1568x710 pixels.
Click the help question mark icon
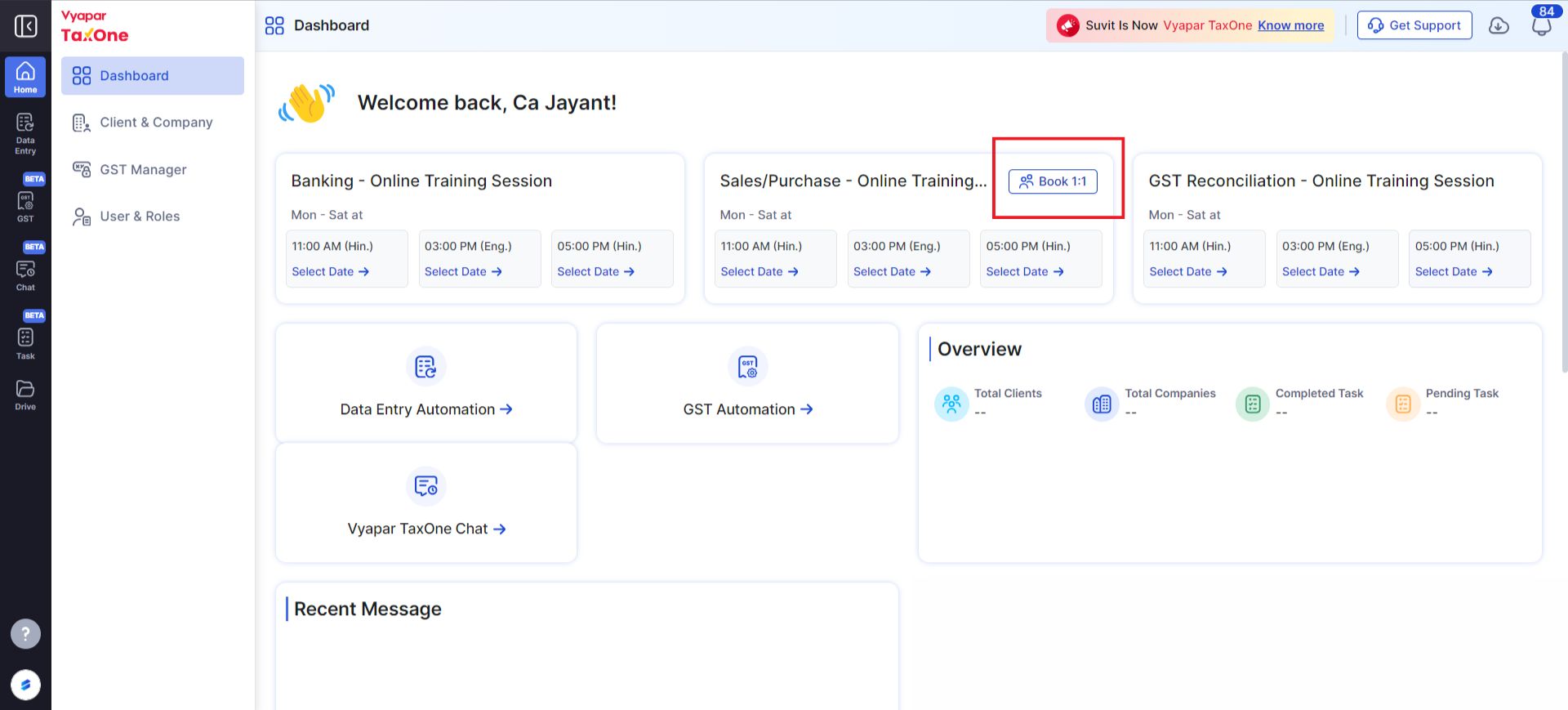coord(25,634)
